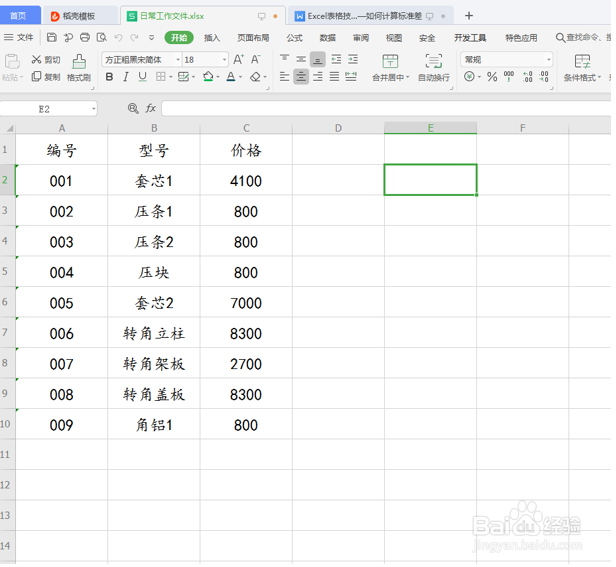616x567 pixels.
Task: Toggle top vertical alignment
Action: pos(284,59)
